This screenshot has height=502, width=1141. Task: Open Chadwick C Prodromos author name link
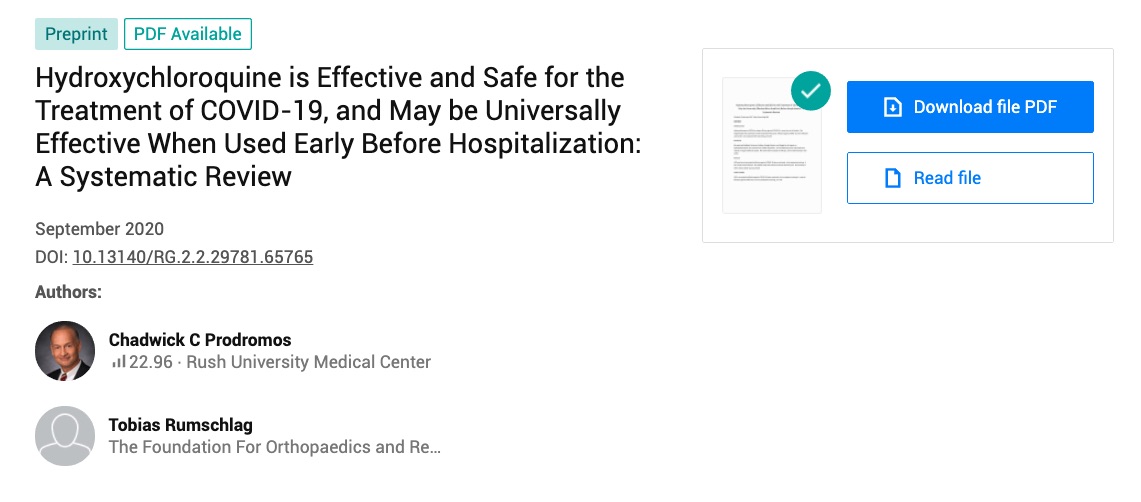pyautogui.click(x=200, y=340)
